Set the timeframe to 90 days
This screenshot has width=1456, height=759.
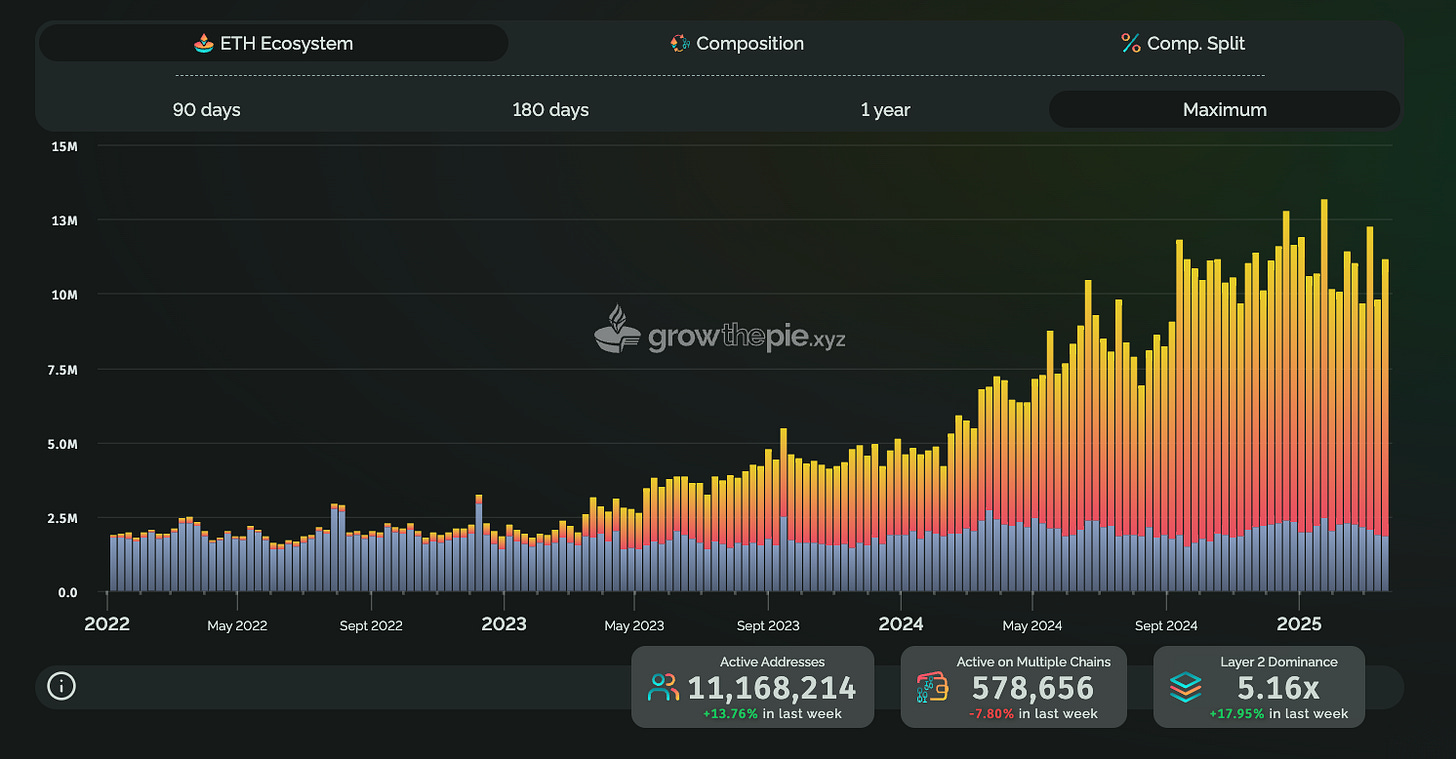(x=206, y=109)
